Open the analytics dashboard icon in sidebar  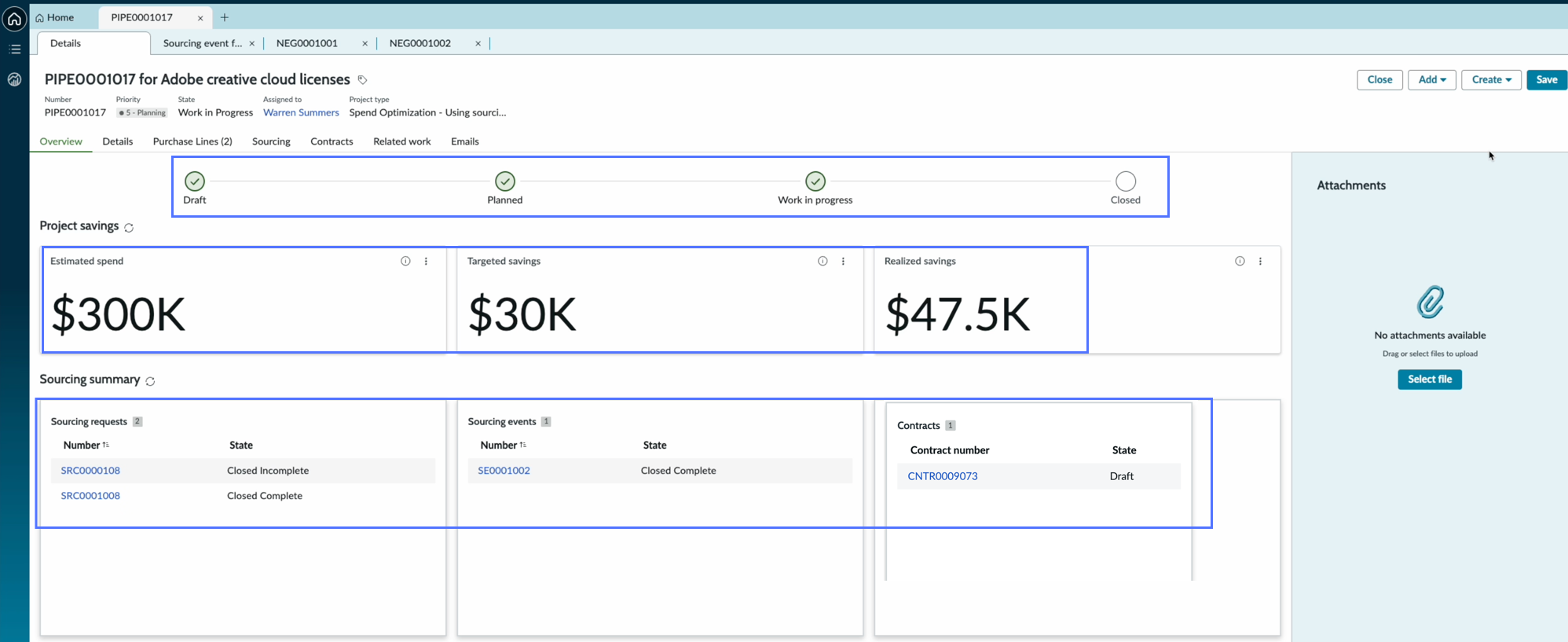pos(14,79)
